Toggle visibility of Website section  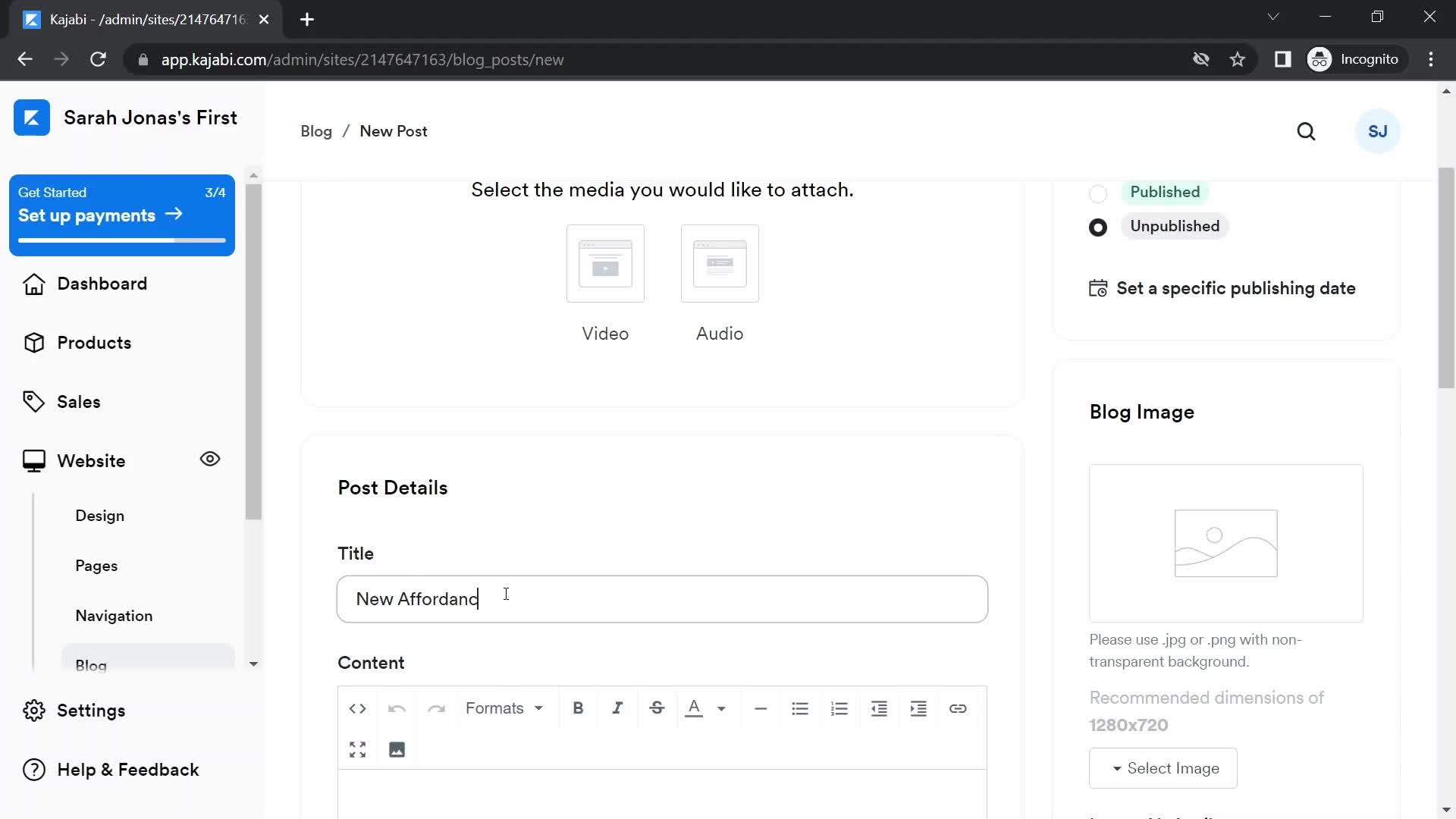pyautogui.click(x=209, y=460)
